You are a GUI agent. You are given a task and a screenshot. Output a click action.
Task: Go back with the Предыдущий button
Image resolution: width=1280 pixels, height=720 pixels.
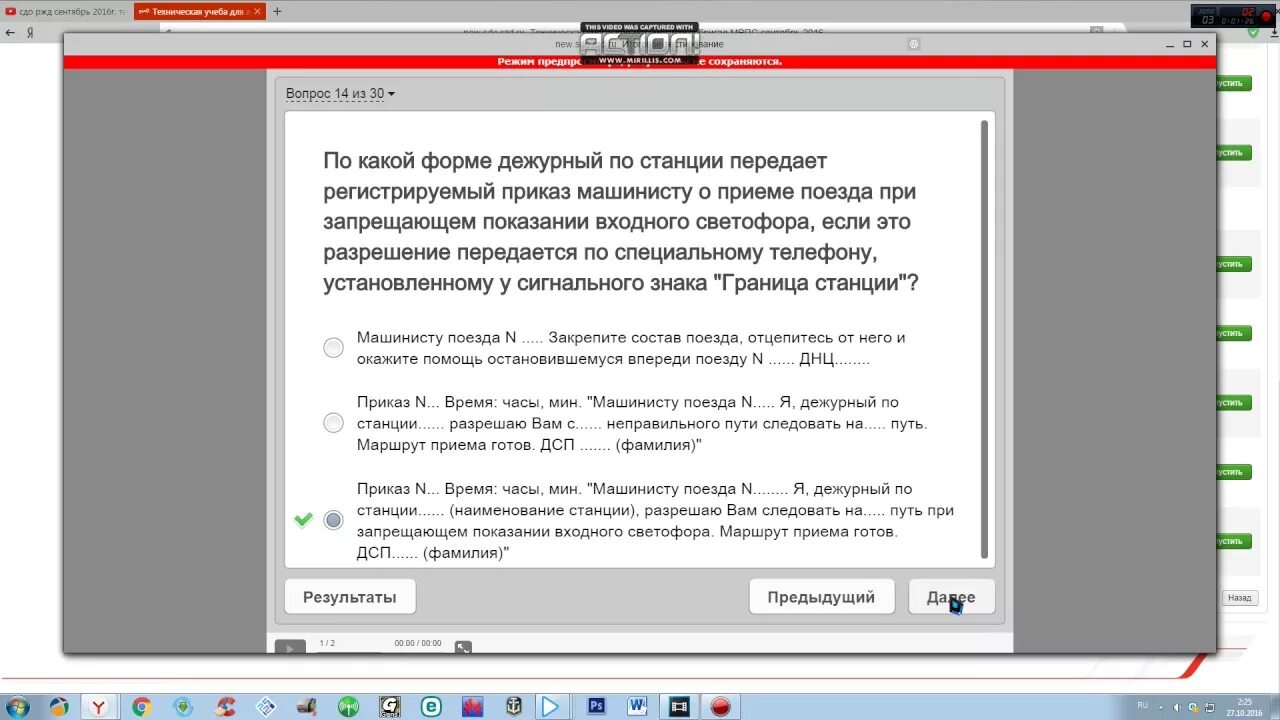point(821,597)
